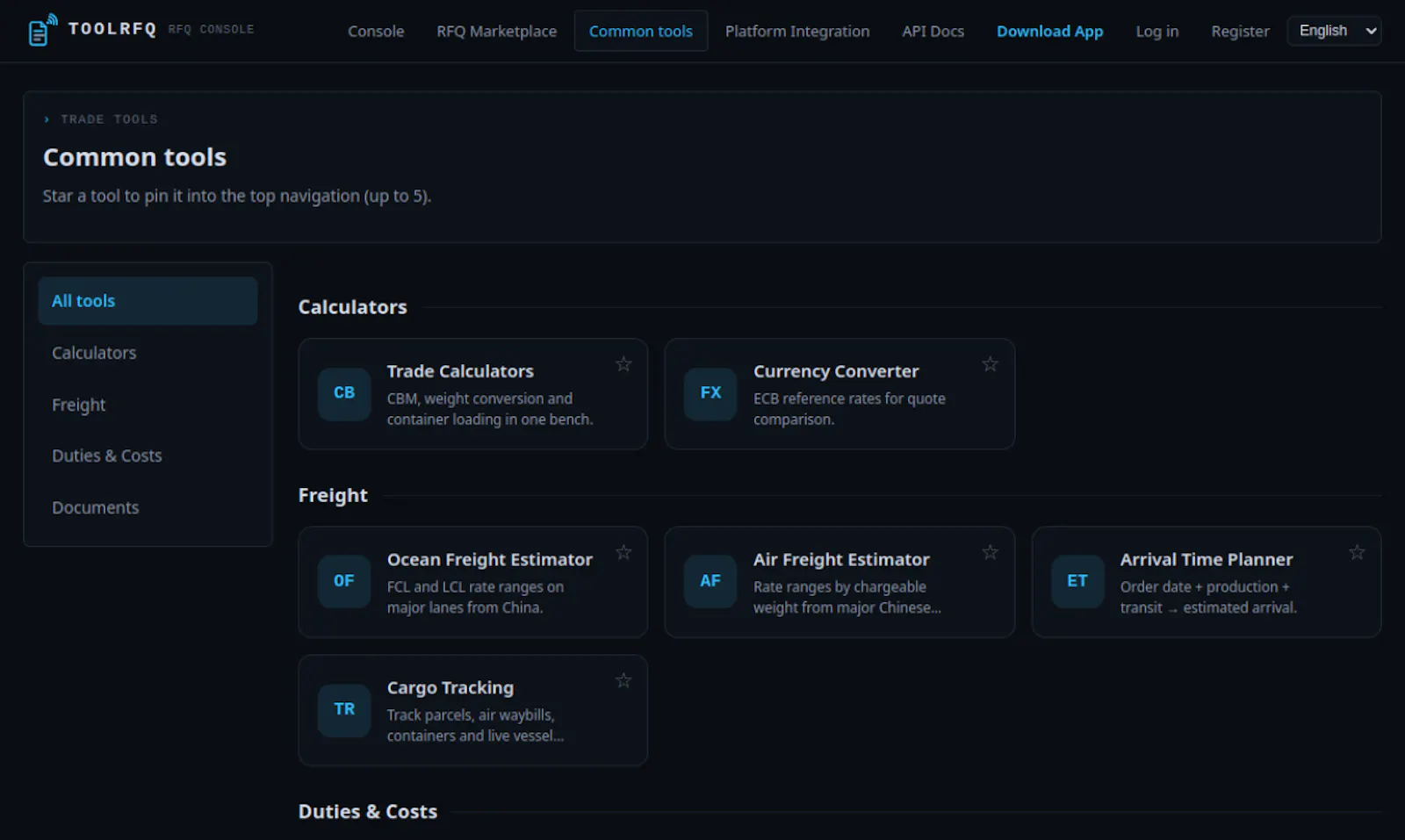
Task: Filter by Freight in sidebar
Action: (148, 405)
